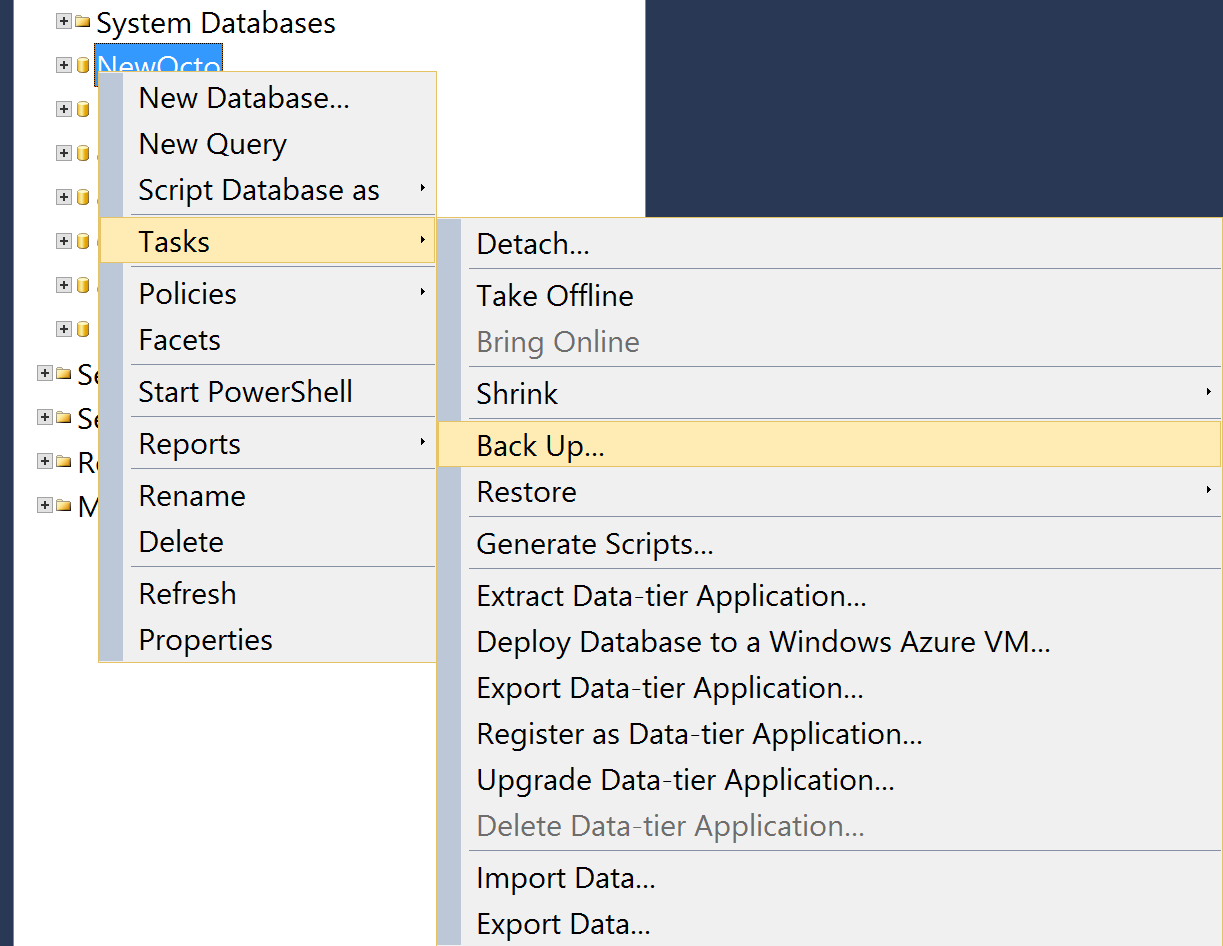Select the highlighted NewOcto tree item

[158, 64]
